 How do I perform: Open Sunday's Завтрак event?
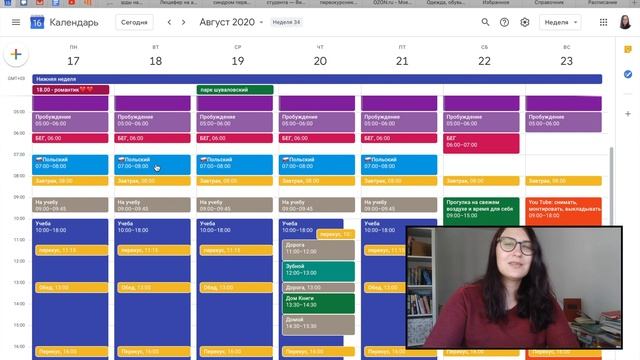pyautogui.click(x=563, y=181)
